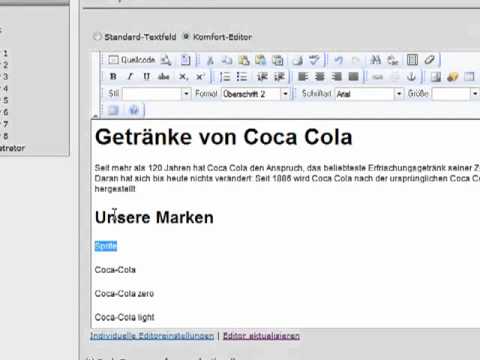Increase the indent with the indent icon

click(279, 77)
